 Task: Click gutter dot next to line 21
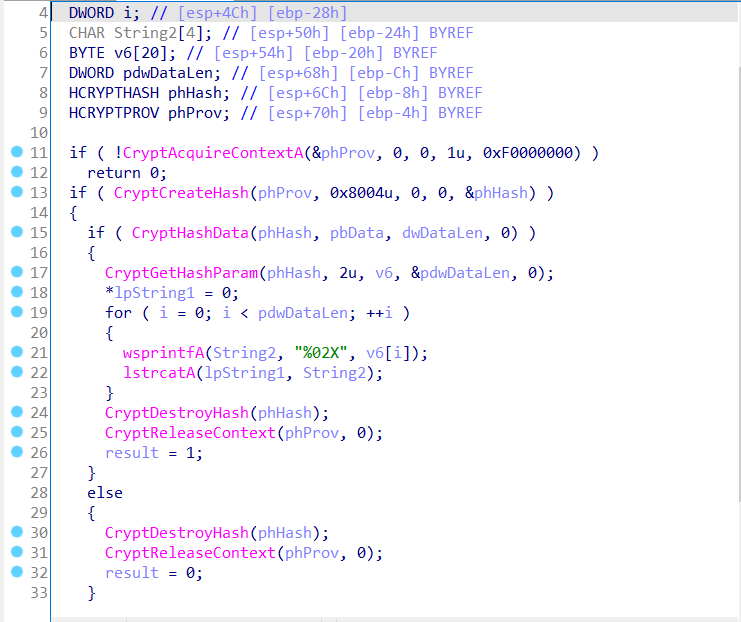tap(16, 352)
